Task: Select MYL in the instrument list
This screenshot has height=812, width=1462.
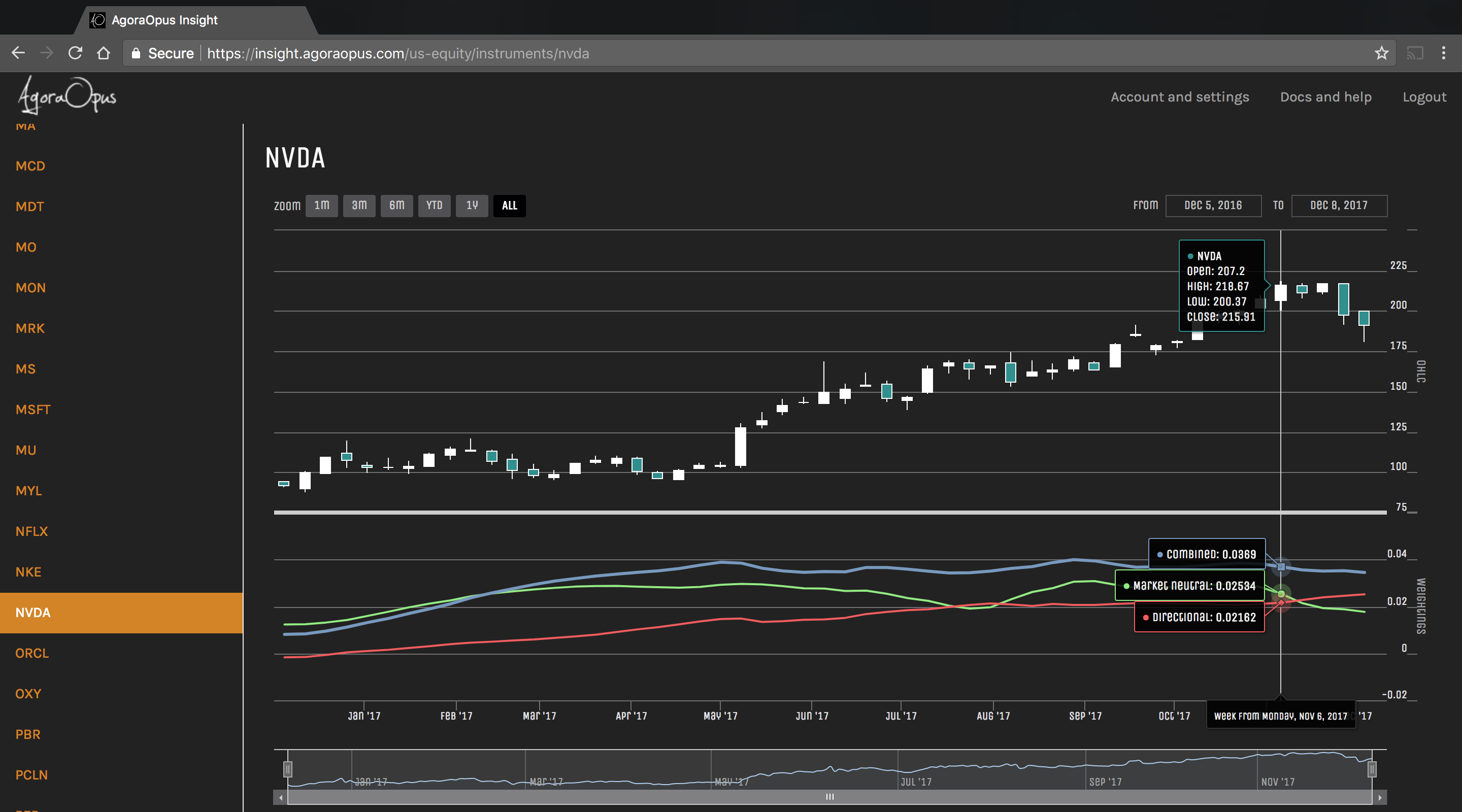Action: (29, 490)
